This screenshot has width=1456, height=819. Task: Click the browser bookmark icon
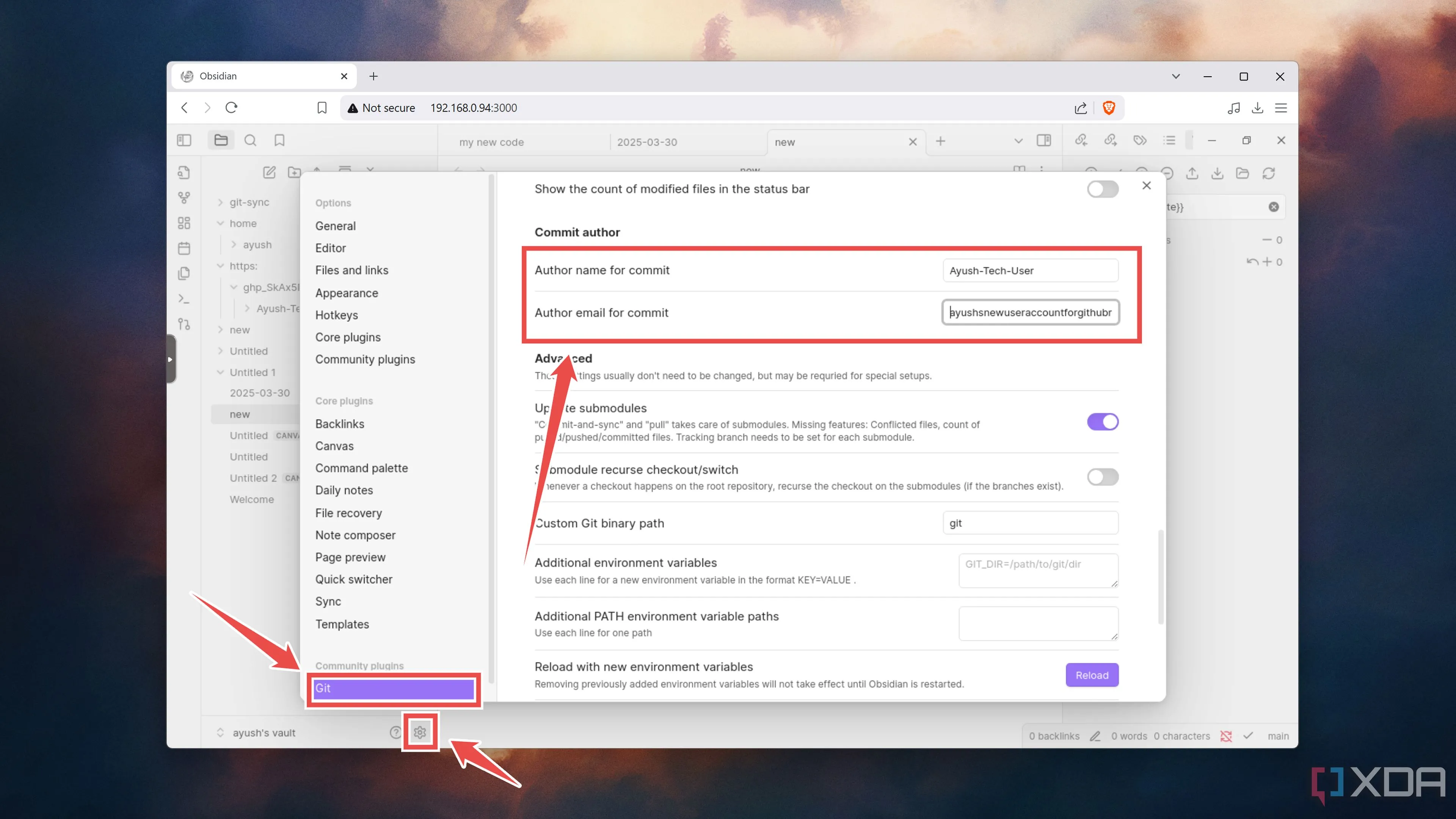click(322, 107)
